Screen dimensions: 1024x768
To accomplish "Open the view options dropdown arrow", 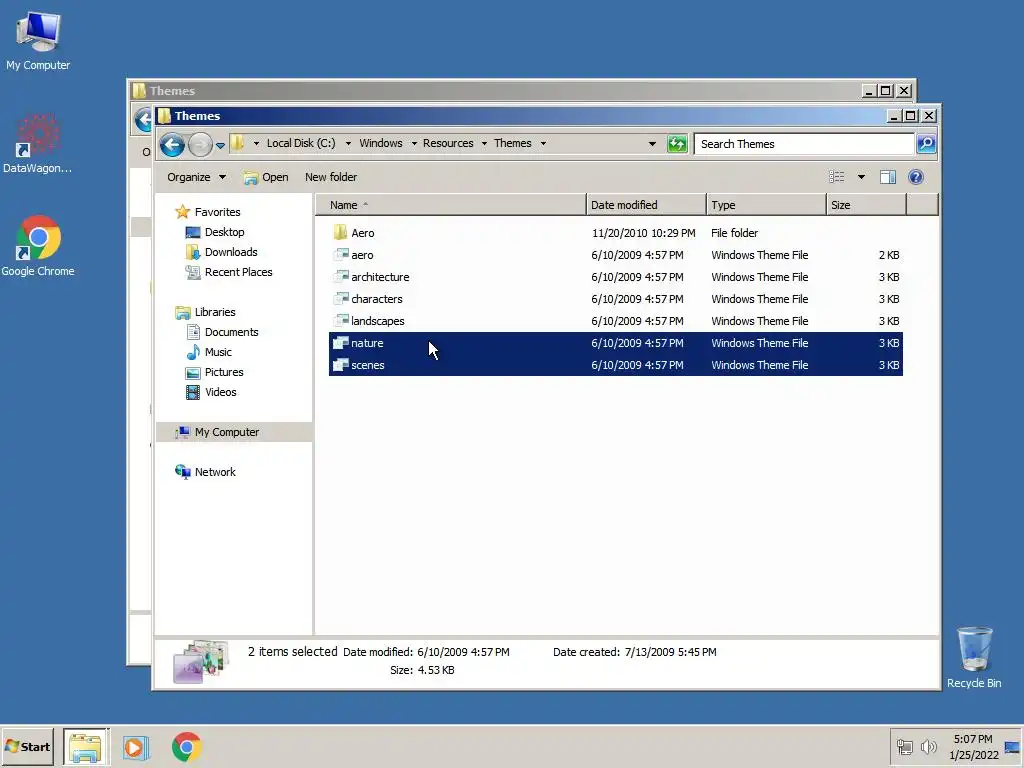I will pyautogui.click(x=861, y=177).
